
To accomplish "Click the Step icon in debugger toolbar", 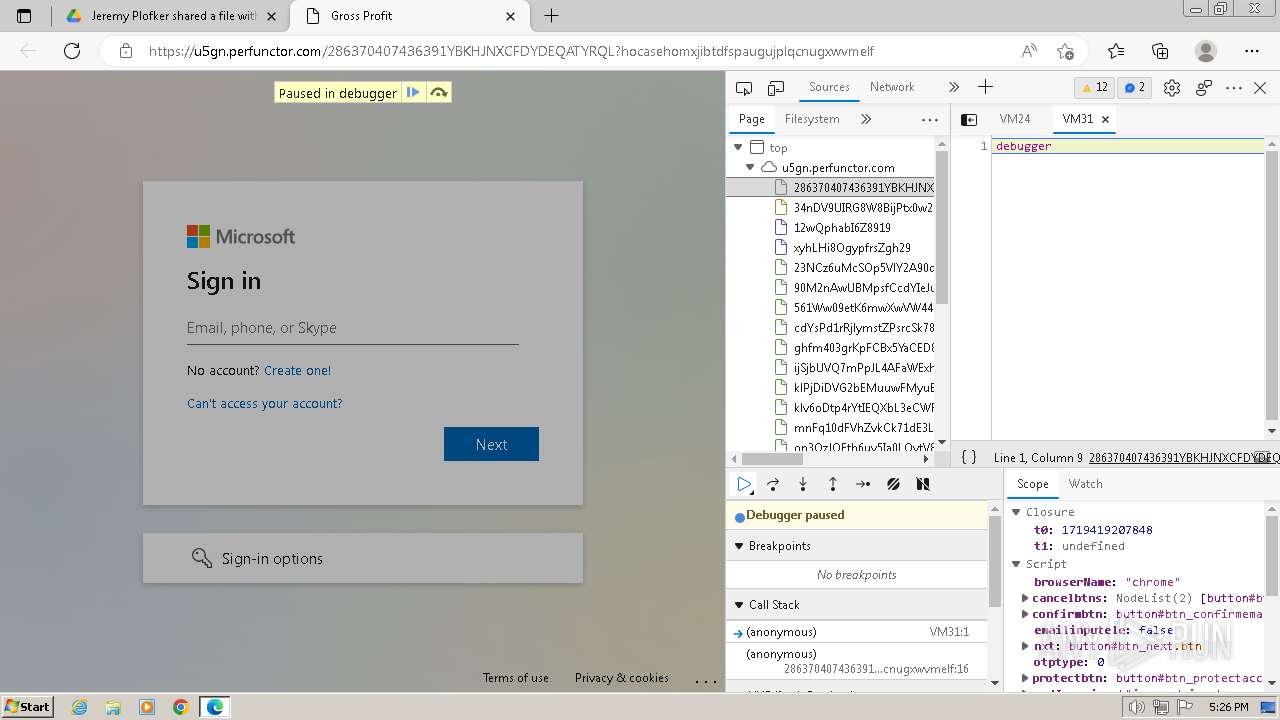I will (x=863, y=484).
